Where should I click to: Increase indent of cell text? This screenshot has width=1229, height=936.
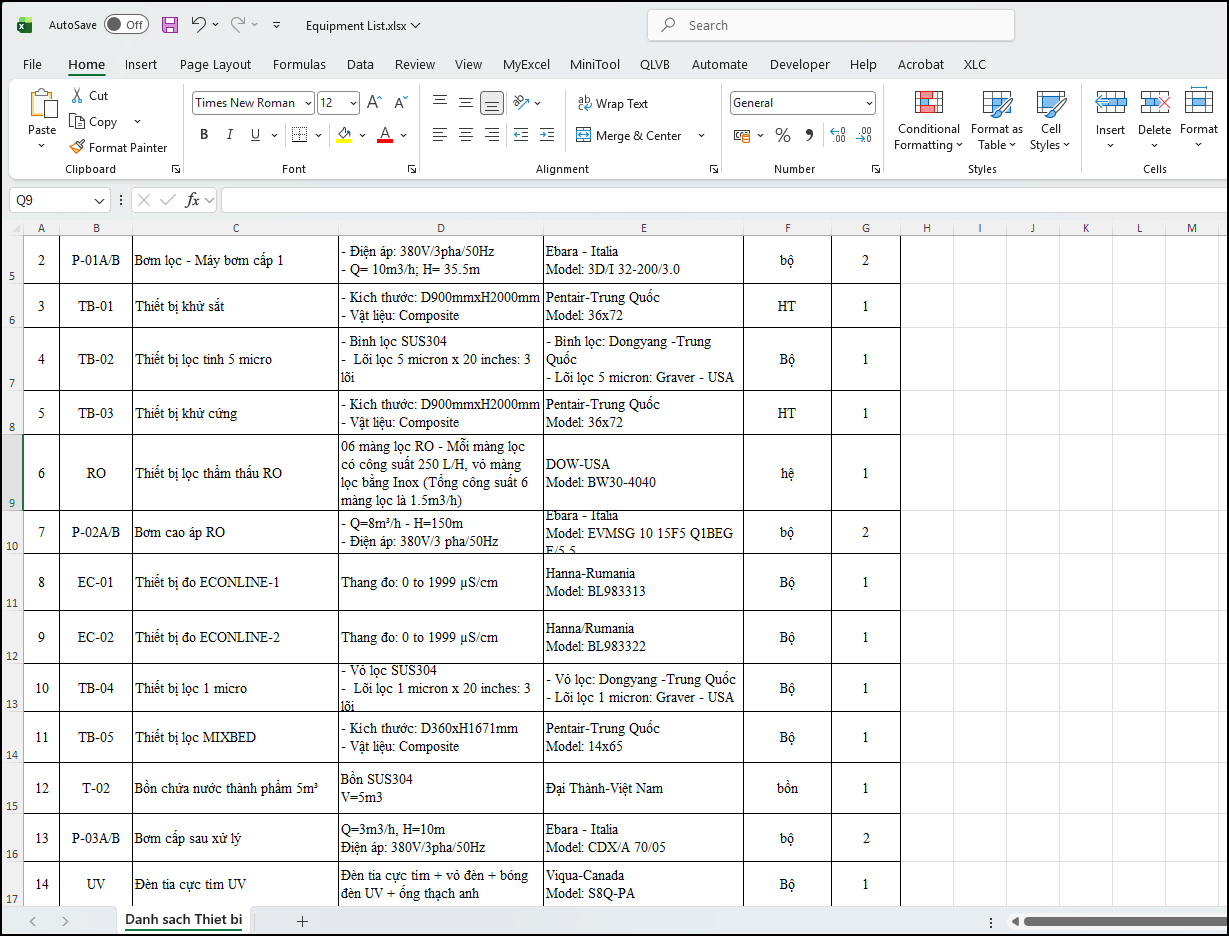click(x=546, y=135)
